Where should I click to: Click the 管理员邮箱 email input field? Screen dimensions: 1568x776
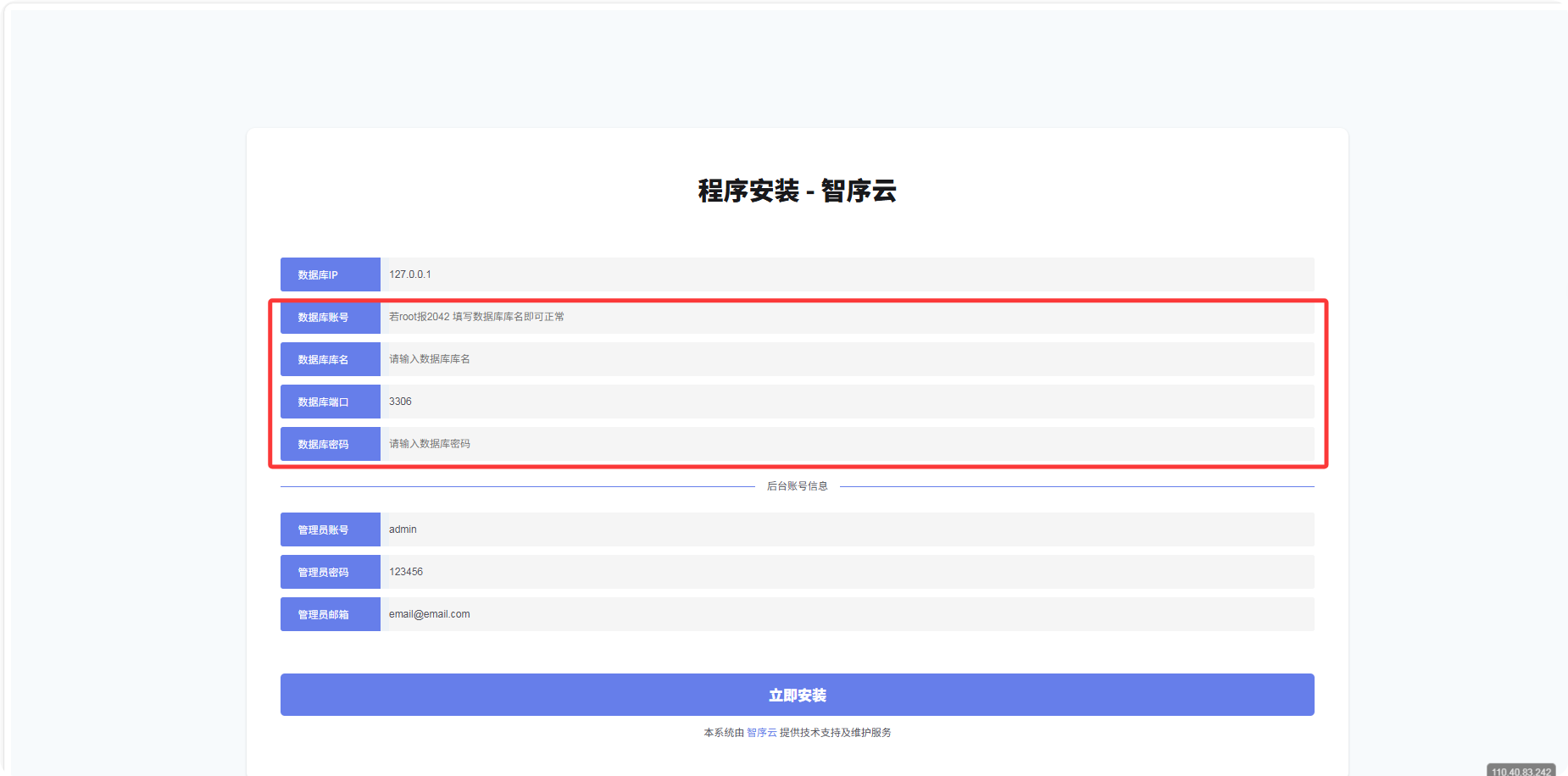point(847,614)
